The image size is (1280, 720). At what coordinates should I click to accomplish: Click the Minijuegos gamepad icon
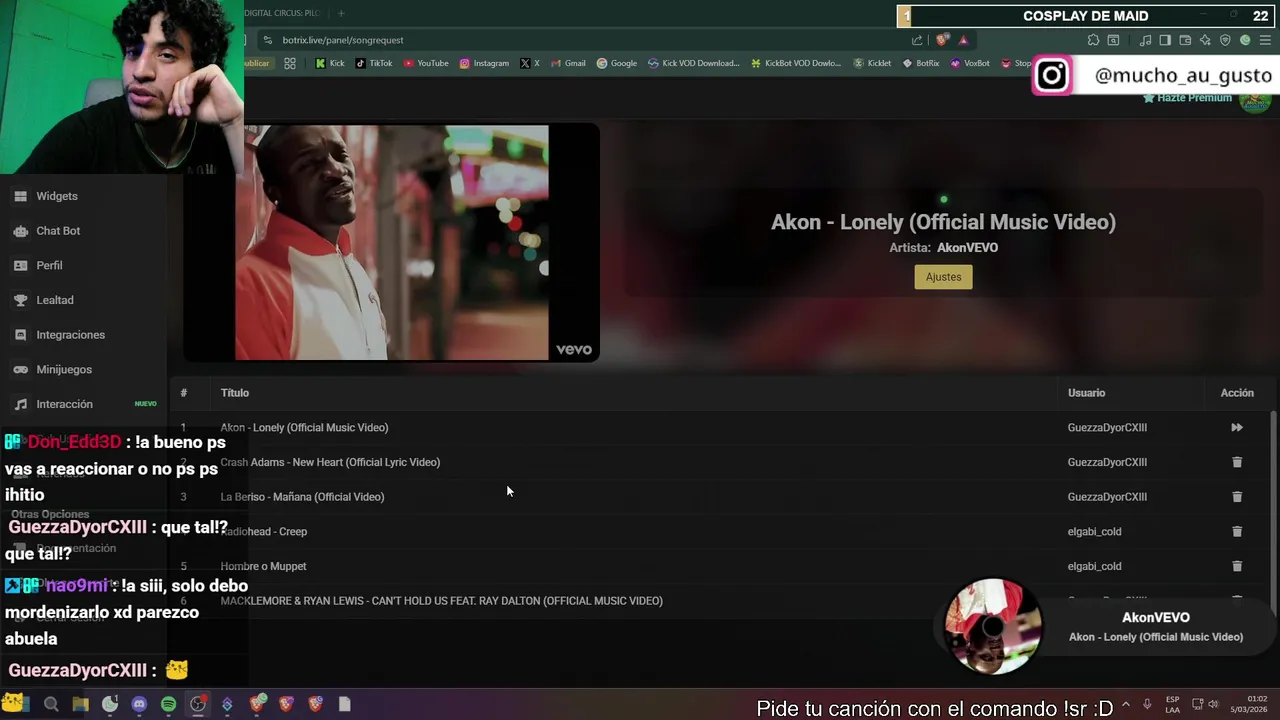pyautogui.click(x=20, y=369)
